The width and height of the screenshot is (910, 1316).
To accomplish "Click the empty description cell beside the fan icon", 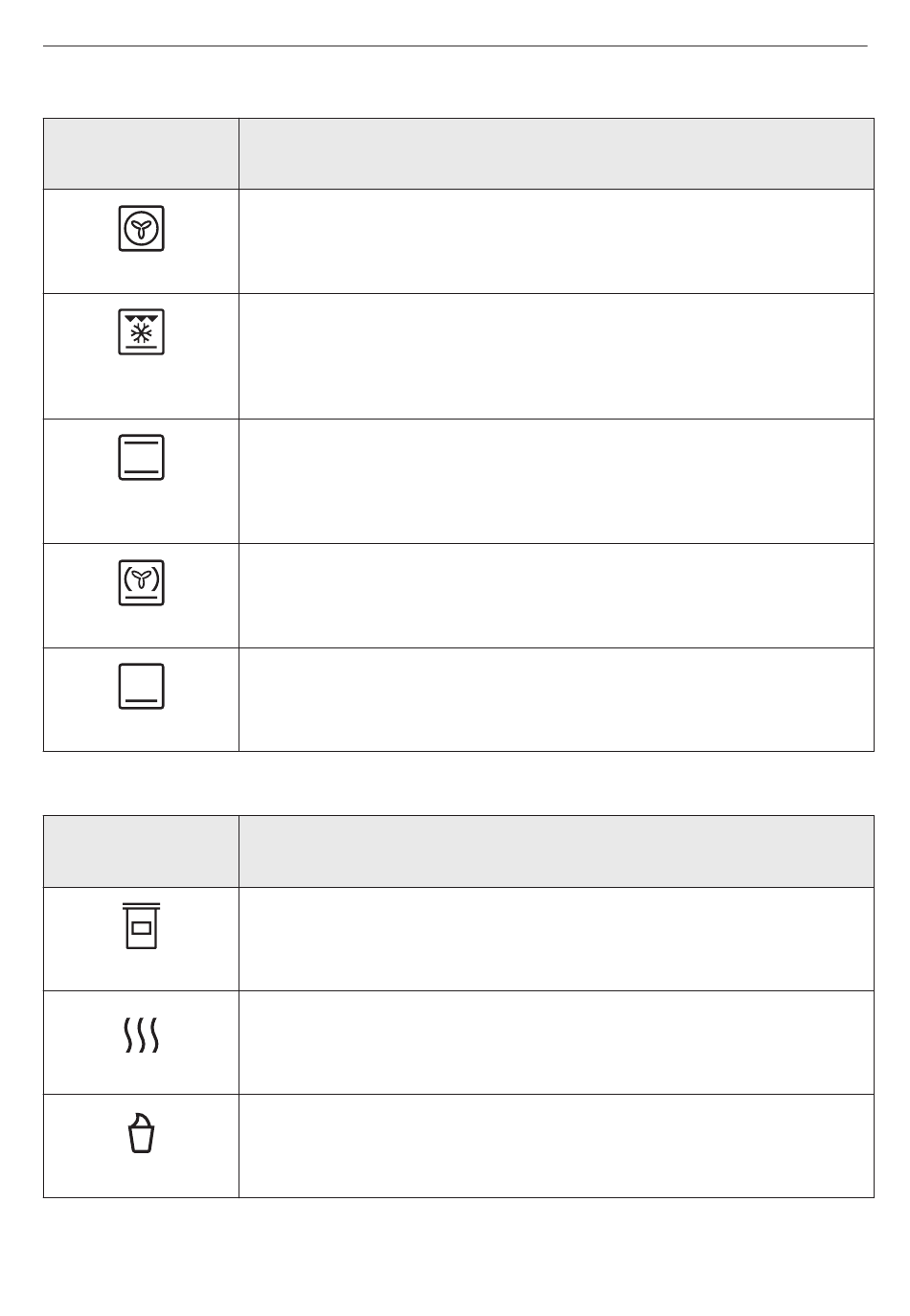I will click(557, 241).
